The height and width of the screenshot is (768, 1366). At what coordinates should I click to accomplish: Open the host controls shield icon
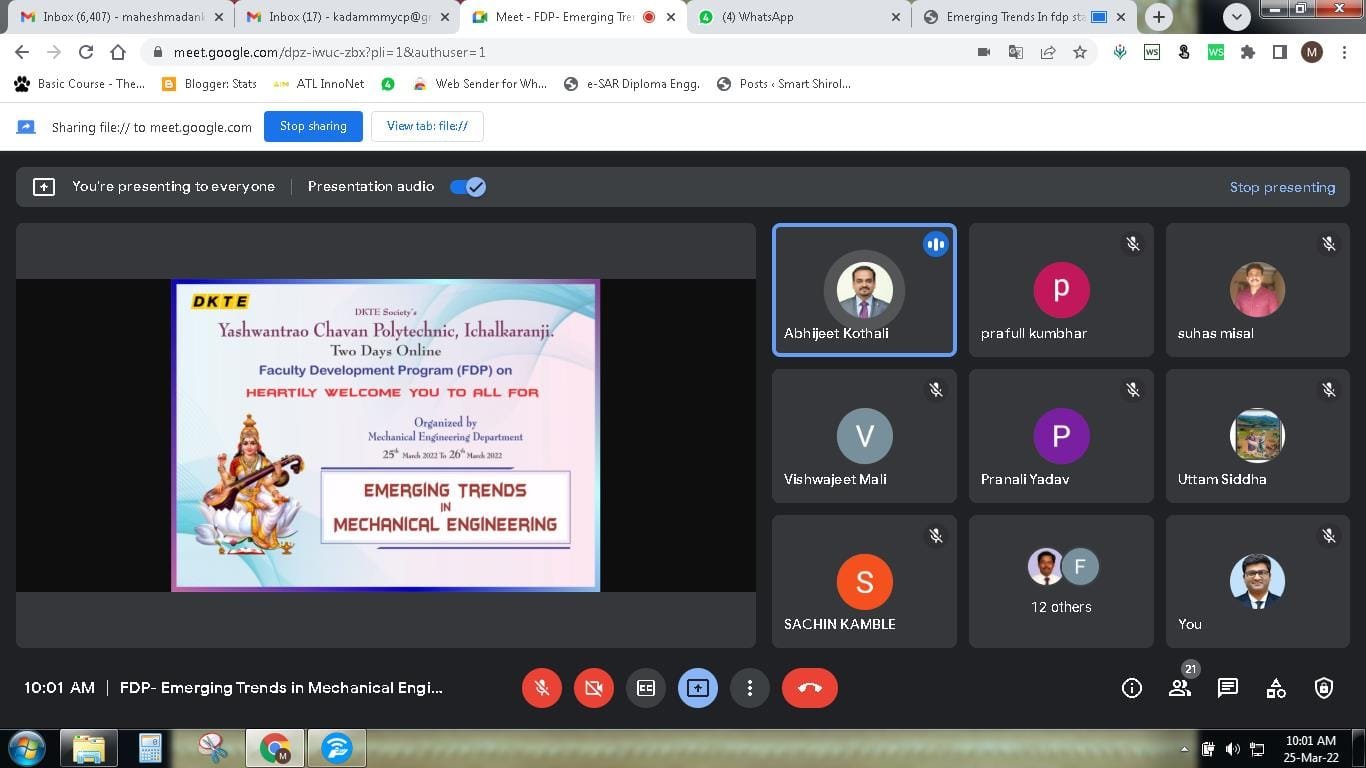(1324, 688)
